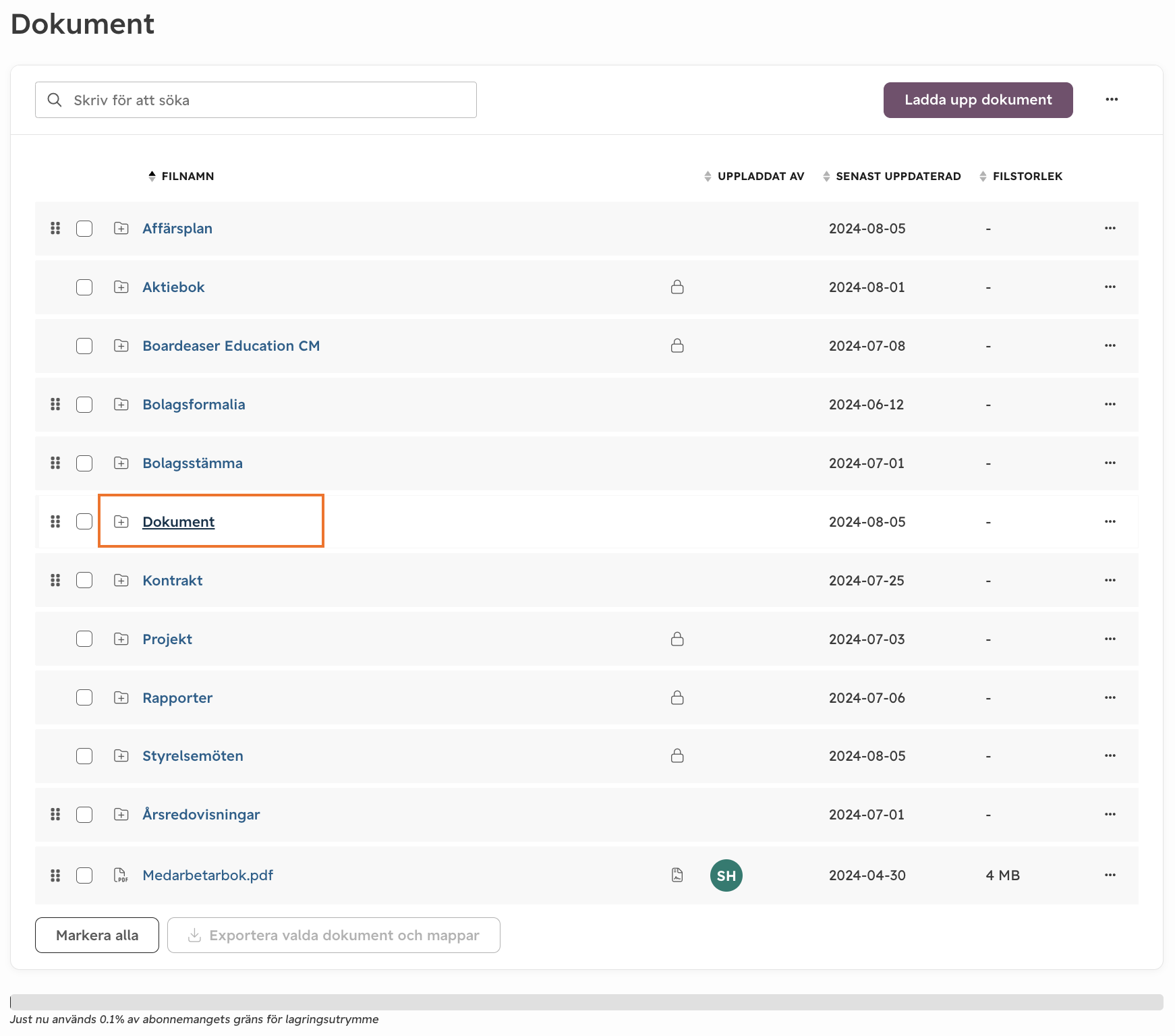Click the folder icon beside Bolagsformalia
Image resolution: width=1175 pixels, height=1036 pixels.
[x=121, y=405]
